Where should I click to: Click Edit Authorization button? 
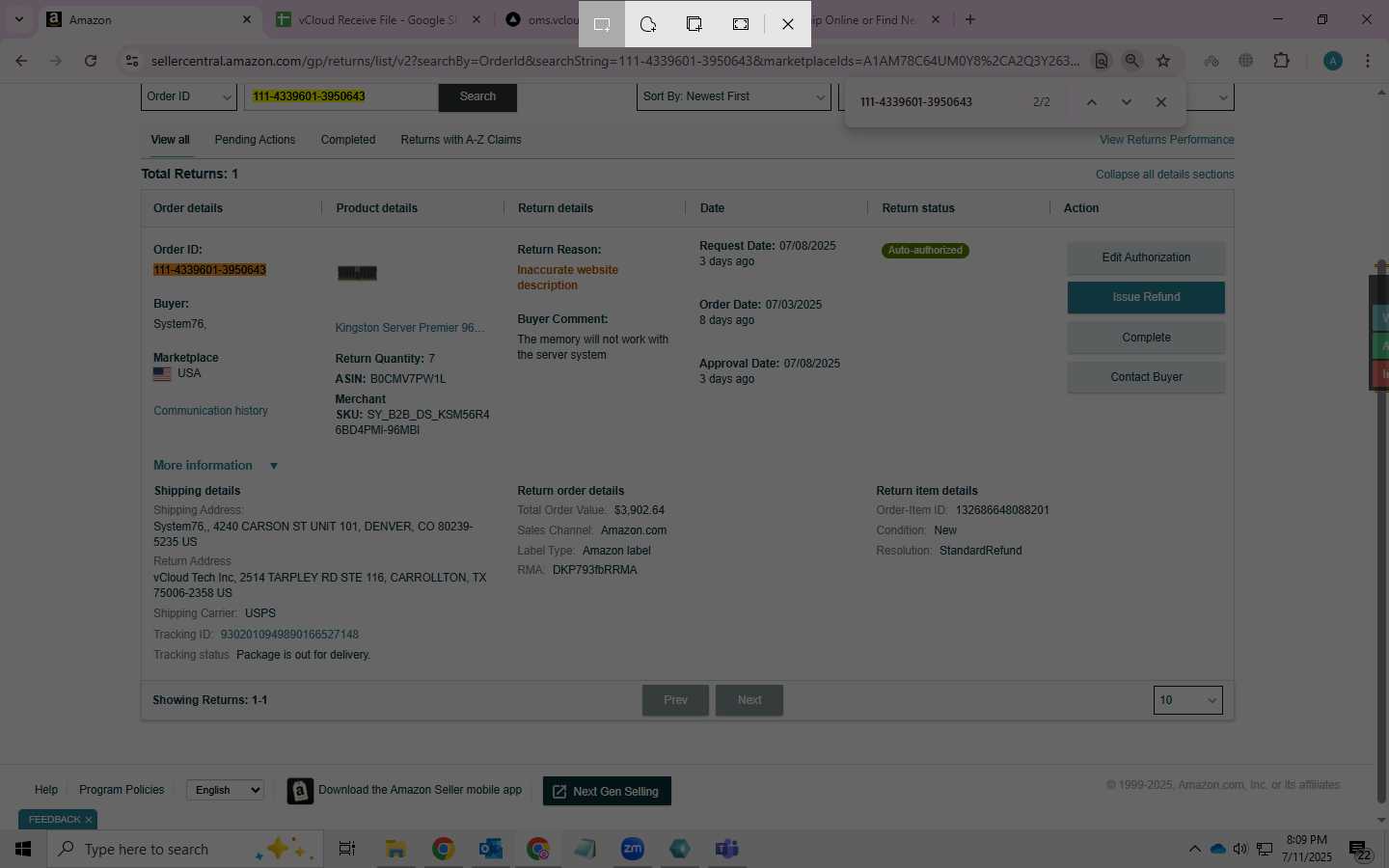1146,258
